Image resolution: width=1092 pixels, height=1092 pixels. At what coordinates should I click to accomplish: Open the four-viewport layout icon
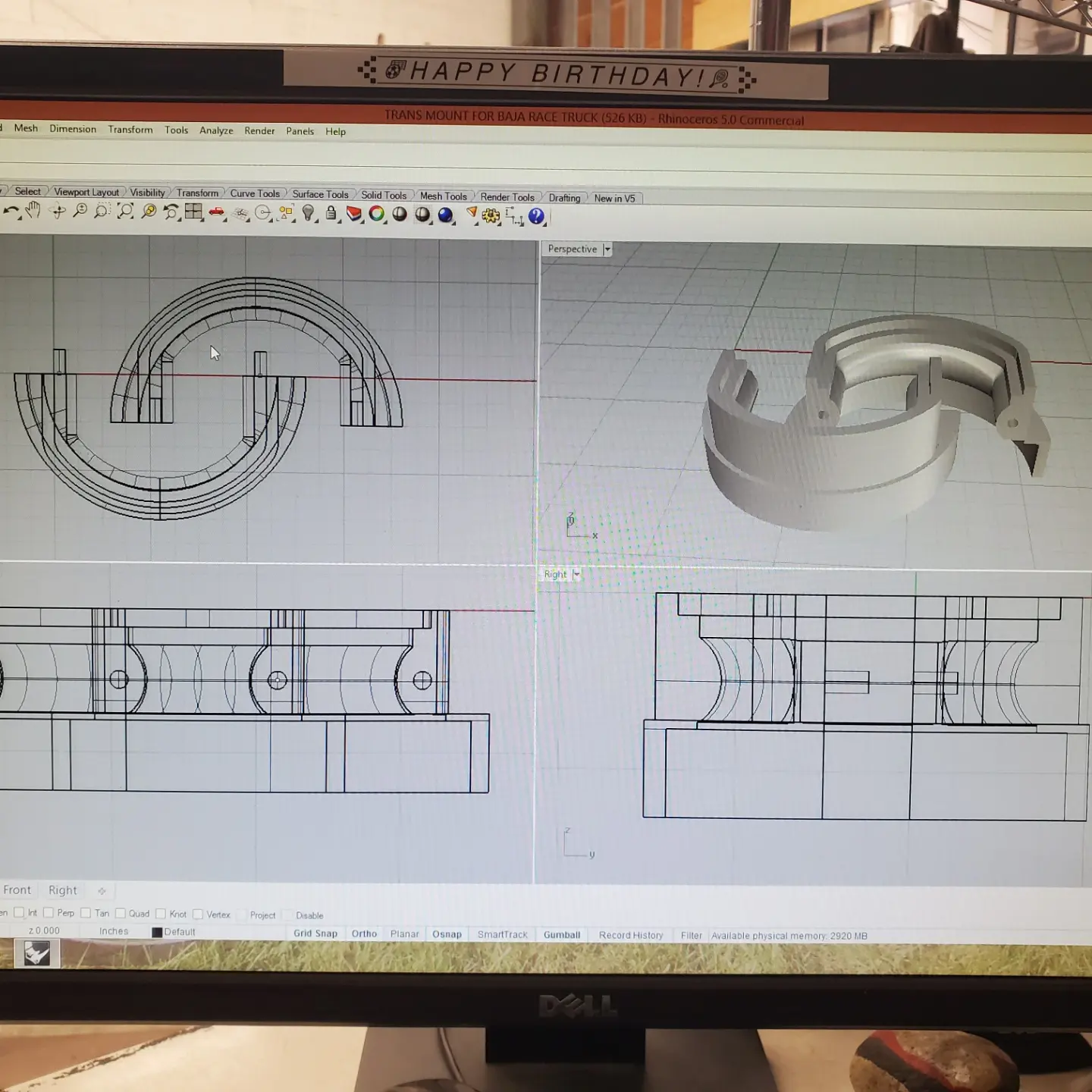pyautogui.click(x=193, y=212)
